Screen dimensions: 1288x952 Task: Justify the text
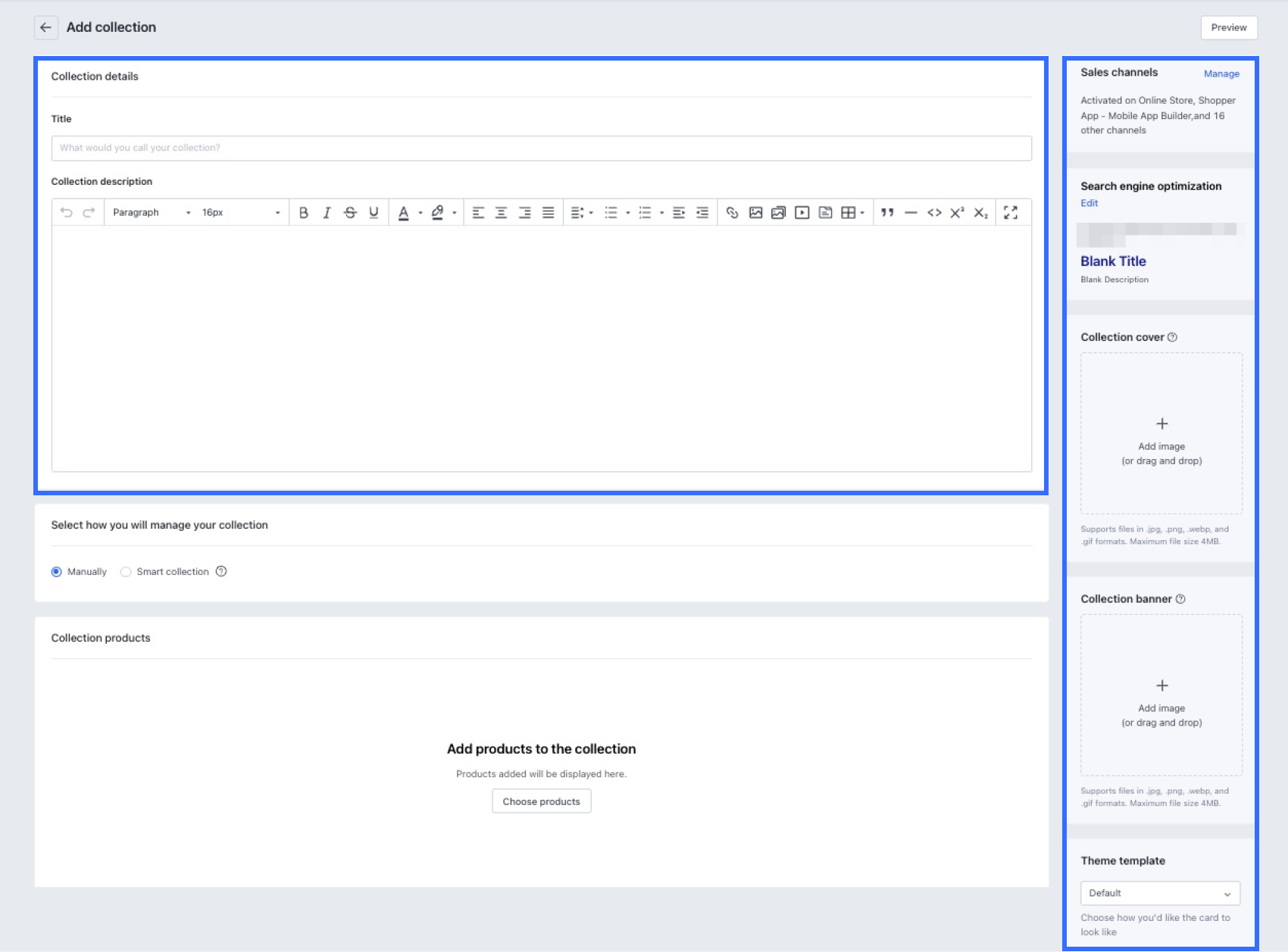pyautogui.click(x=548, y=213)
